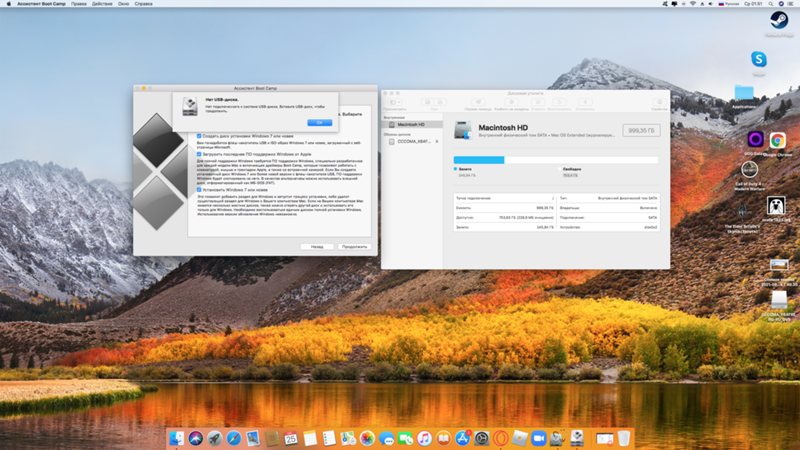Open iBooks from the Dock
800x450 pixels.
(443, 438)
